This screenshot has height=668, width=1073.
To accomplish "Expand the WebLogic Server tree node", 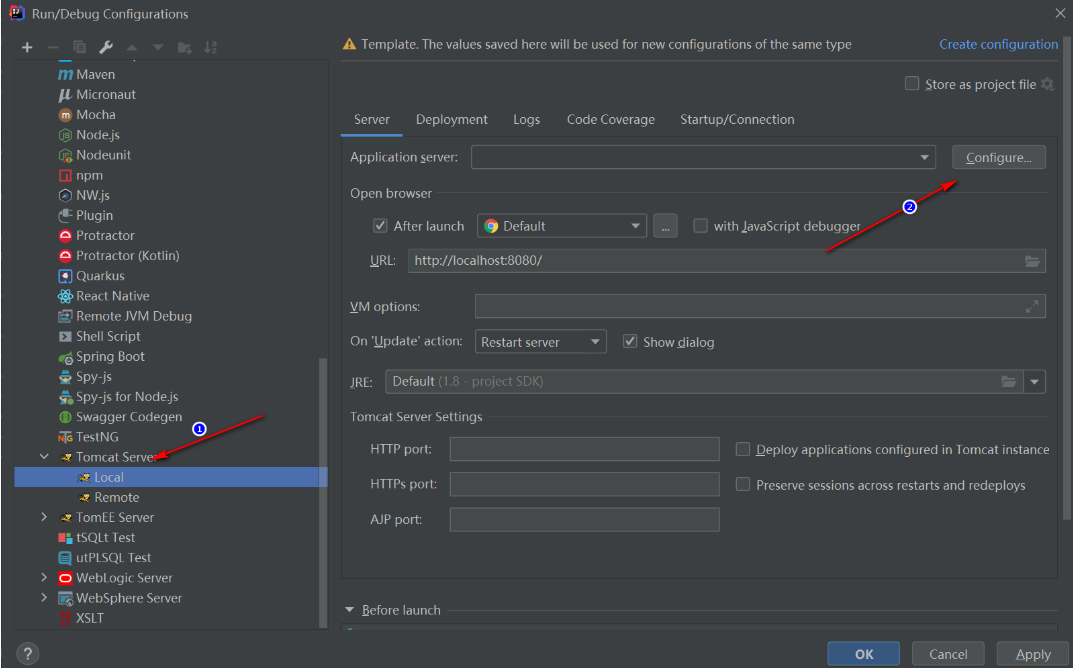I will 44,577.
